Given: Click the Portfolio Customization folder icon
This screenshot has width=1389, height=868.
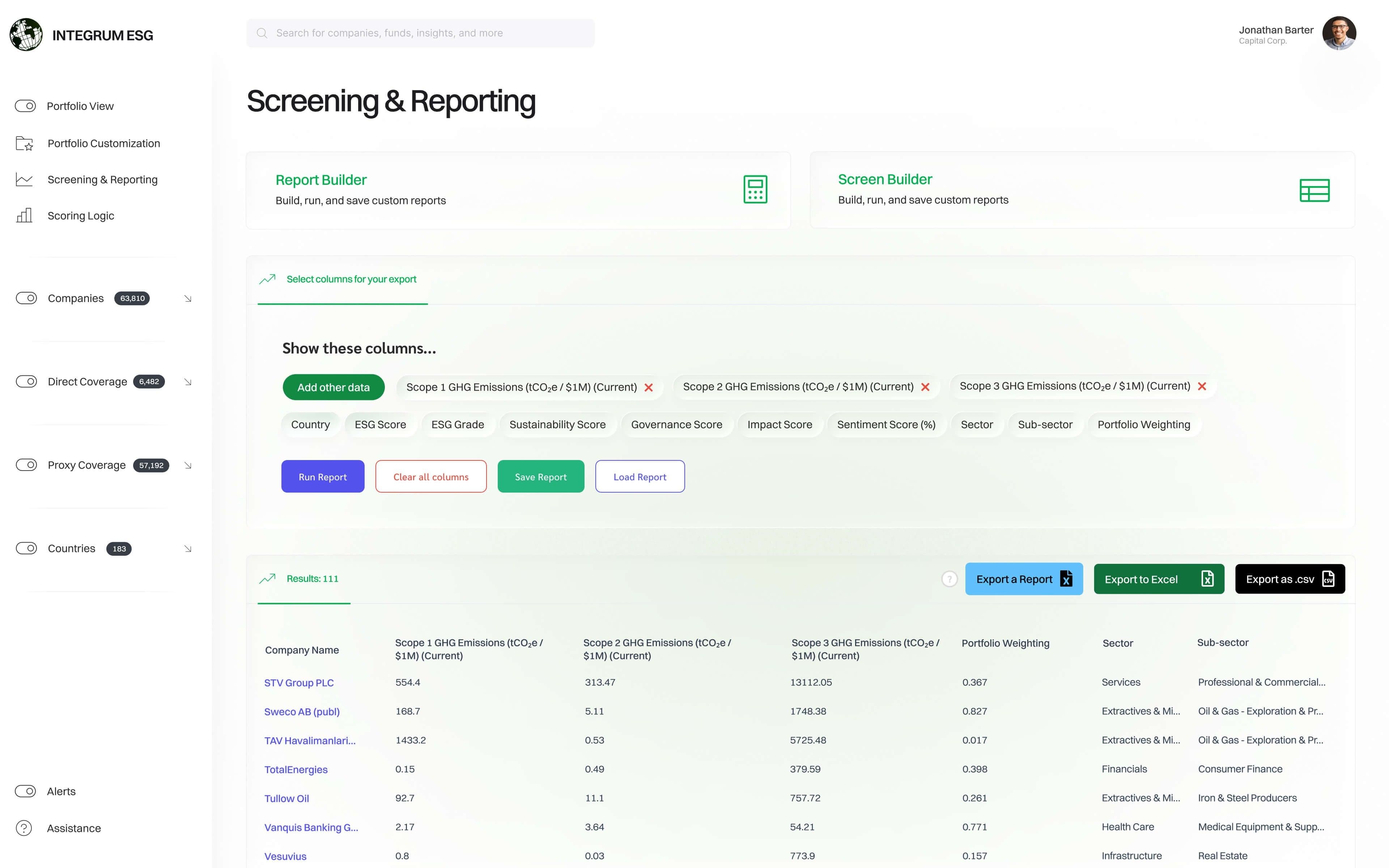Looking at the screenshot, I should (24, 144).
